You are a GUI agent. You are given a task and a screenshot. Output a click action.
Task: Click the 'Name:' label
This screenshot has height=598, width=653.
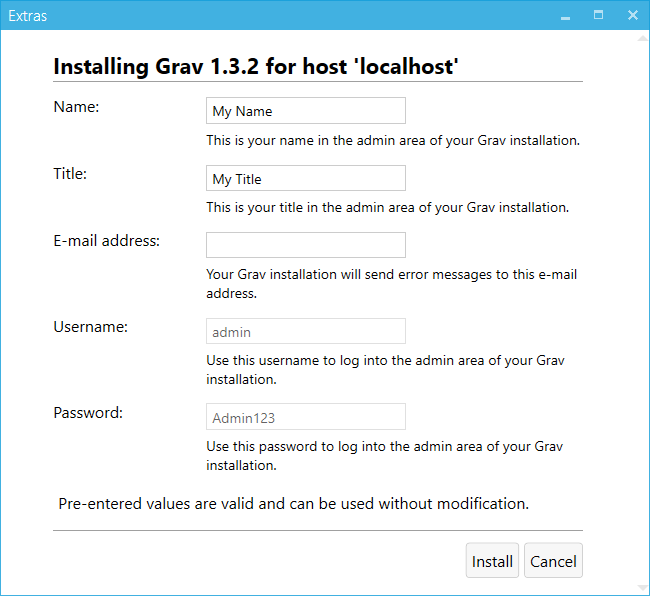[x=77, y=107]
